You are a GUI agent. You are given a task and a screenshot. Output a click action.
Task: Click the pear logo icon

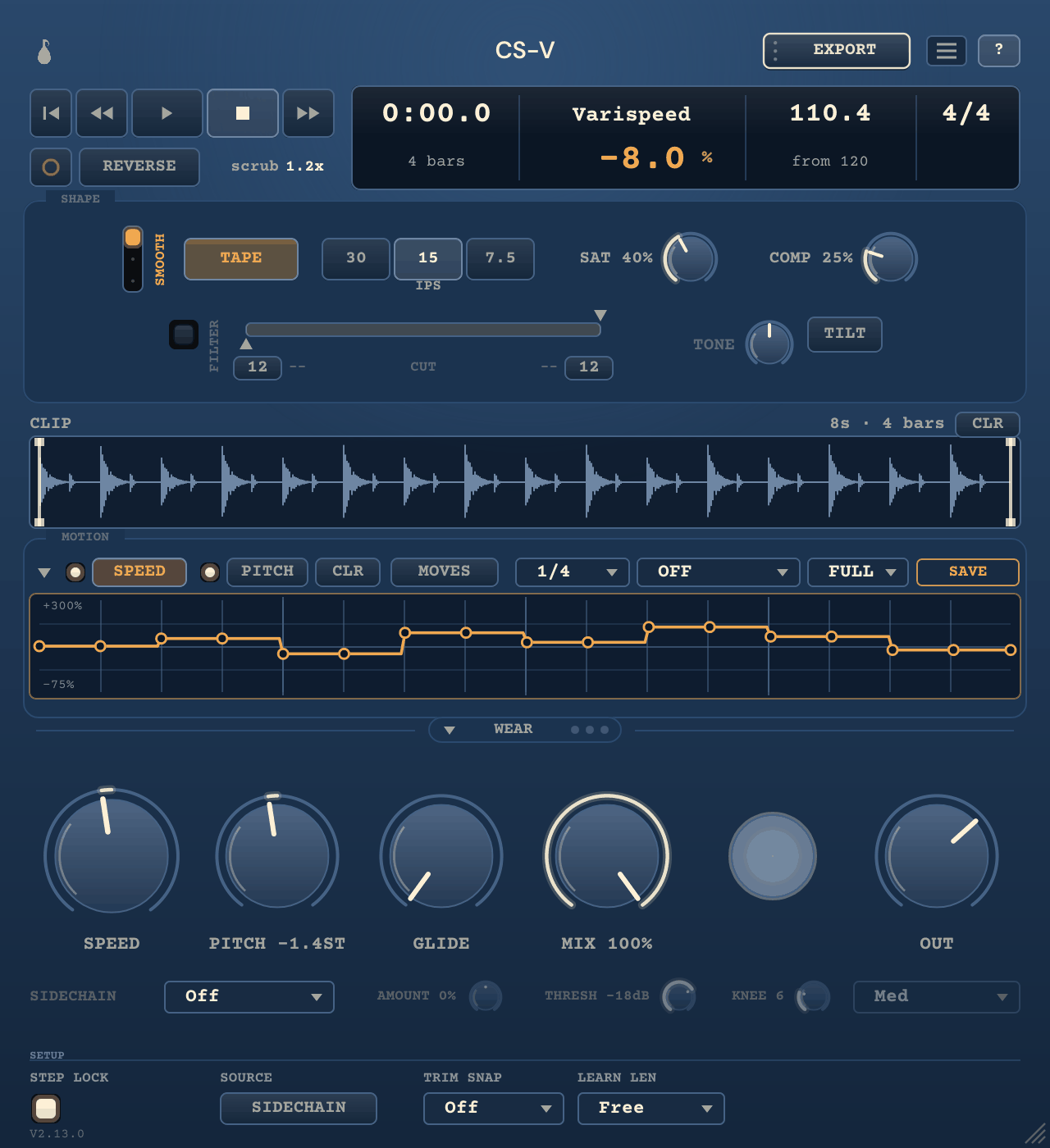[44, 52]
